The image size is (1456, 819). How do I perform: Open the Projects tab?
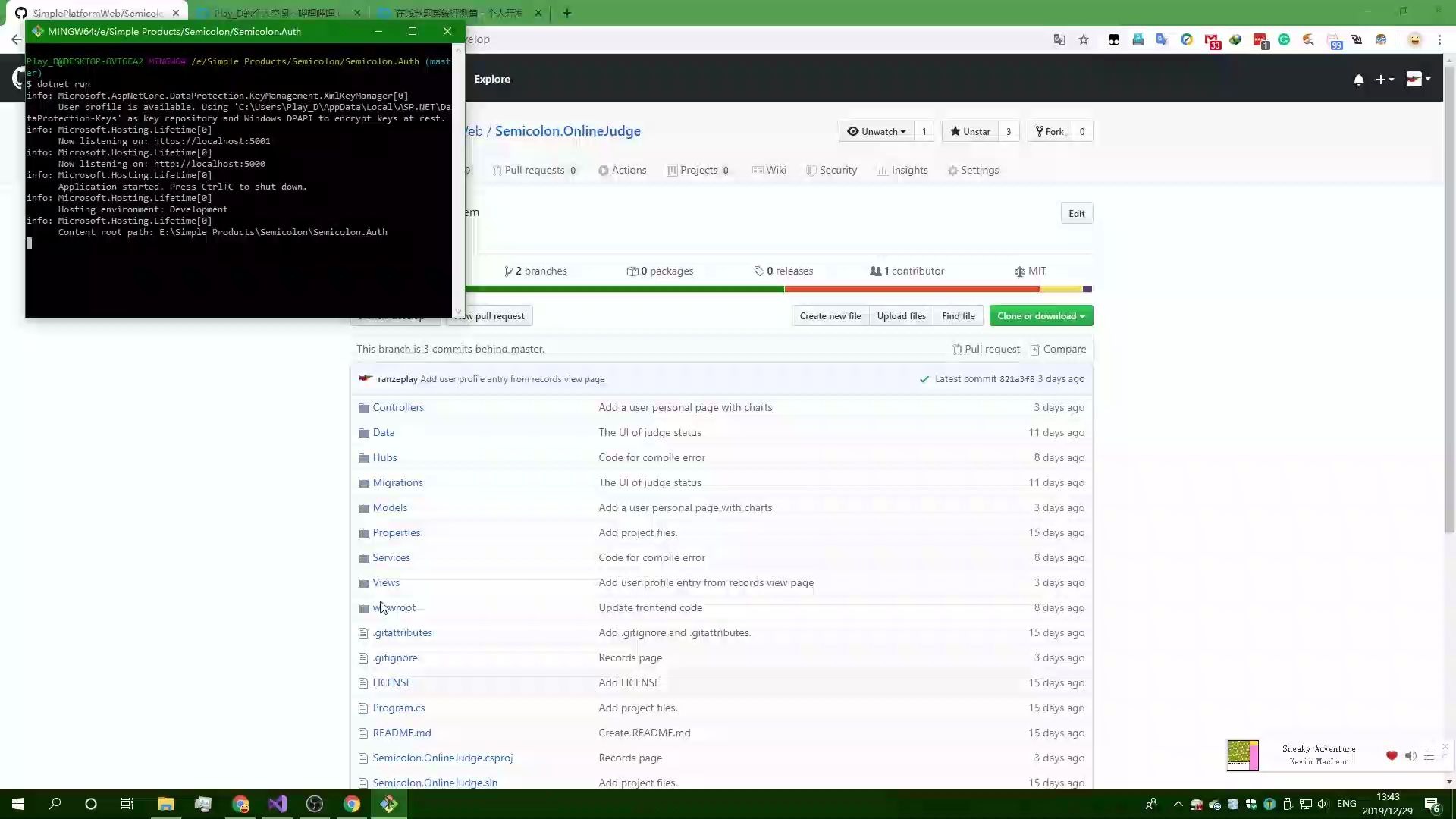(x=698, y=170)
